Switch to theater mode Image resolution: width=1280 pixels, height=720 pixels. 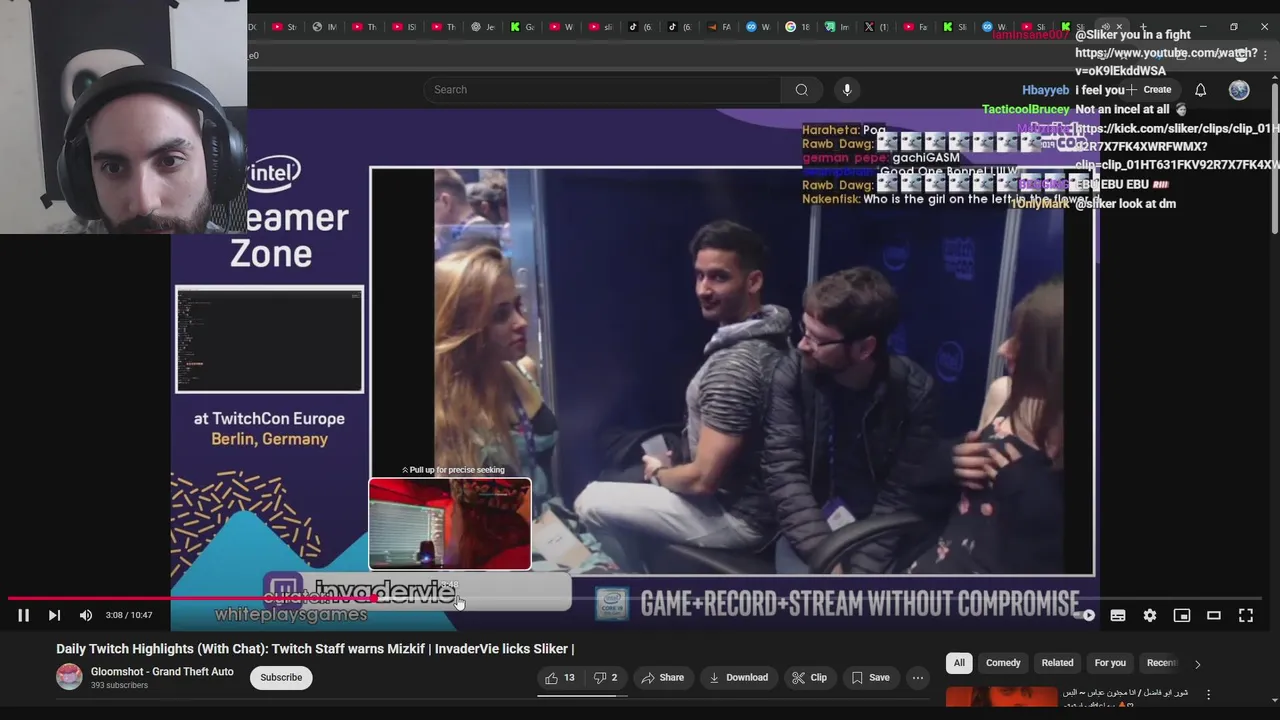[1214, 616]
